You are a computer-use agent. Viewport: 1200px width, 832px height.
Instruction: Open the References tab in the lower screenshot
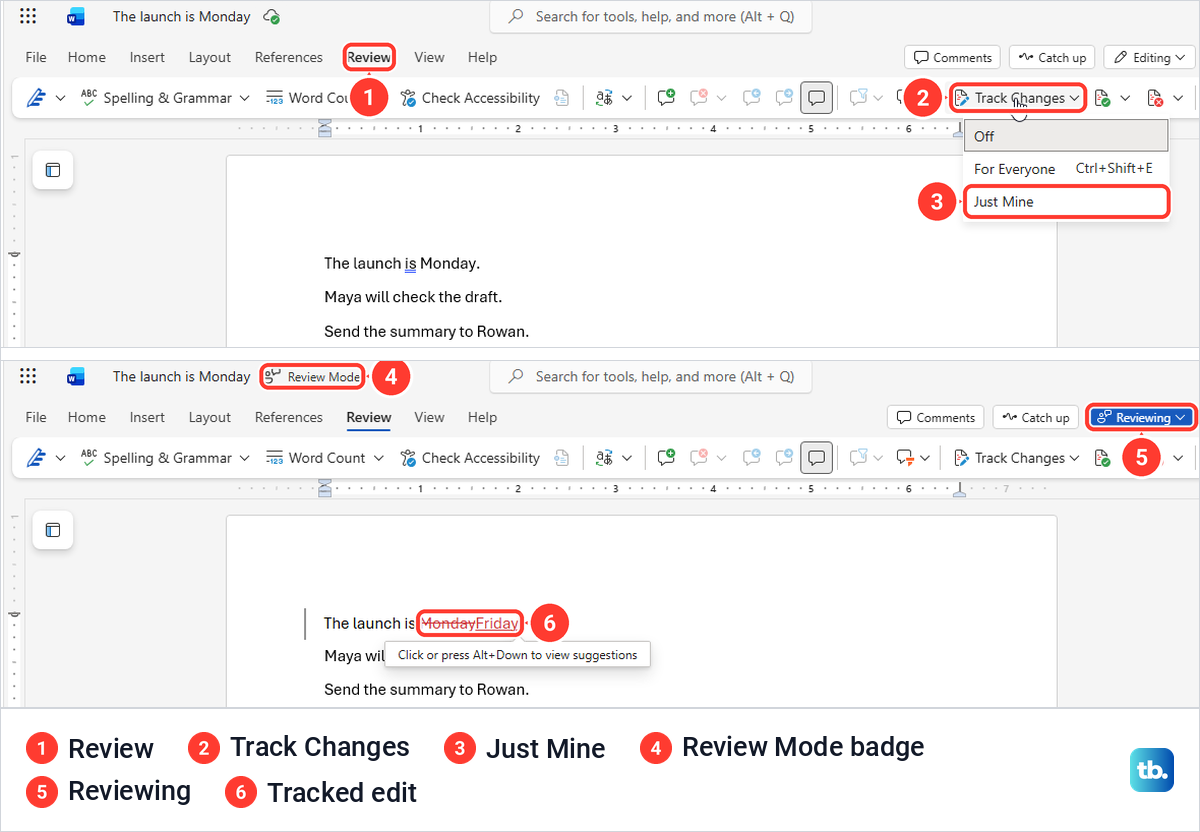pyautogui.click(x=289, y=417)
